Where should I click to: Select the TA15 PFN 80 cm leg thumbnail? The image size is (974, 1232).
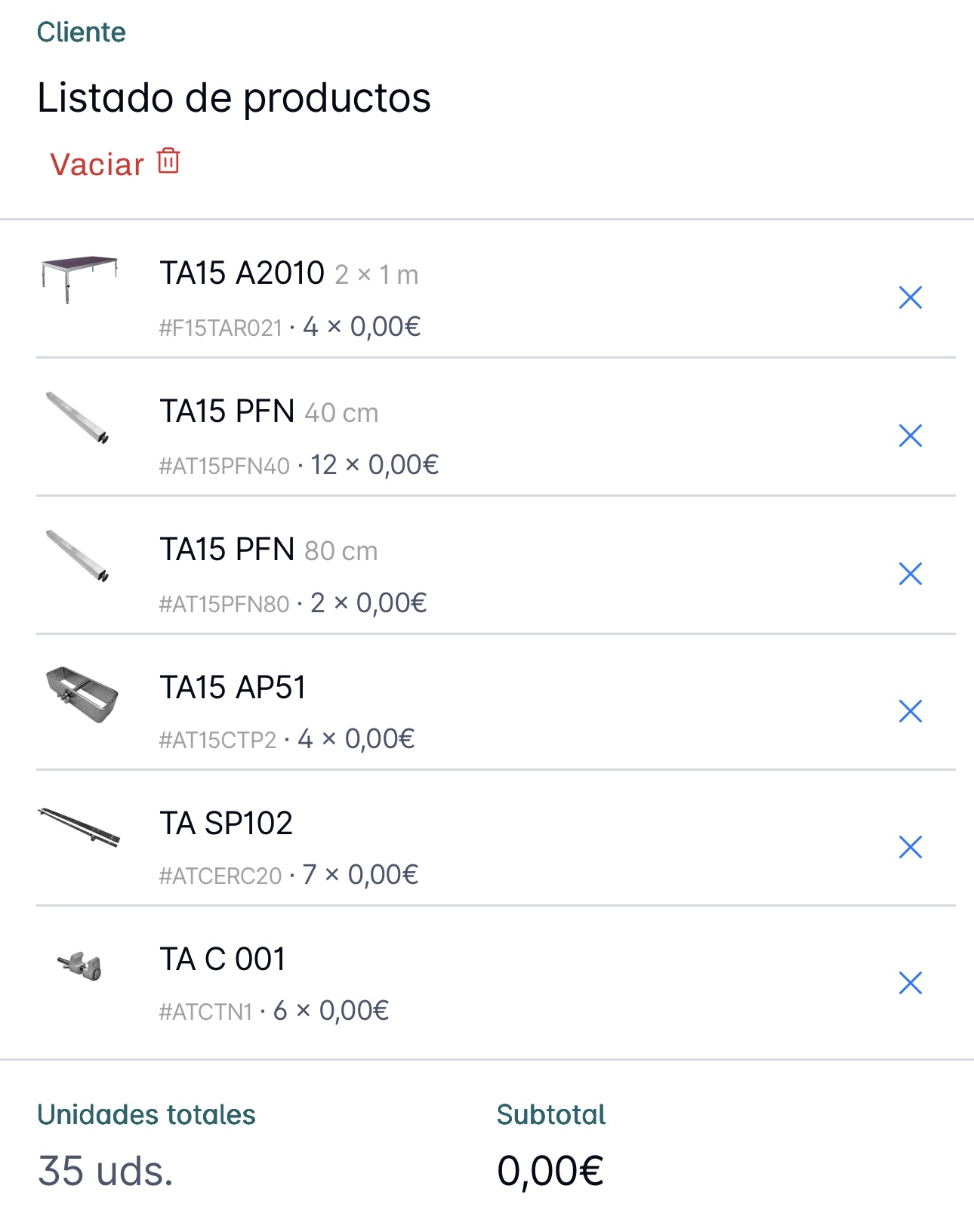[78, 556]
